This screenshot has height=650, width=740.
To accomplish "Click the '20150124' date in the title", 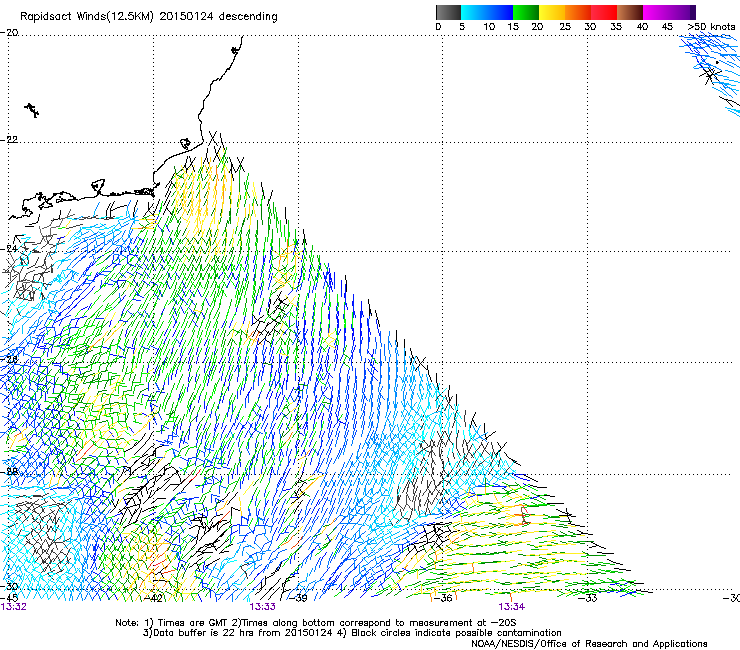I will coord(186,17).
